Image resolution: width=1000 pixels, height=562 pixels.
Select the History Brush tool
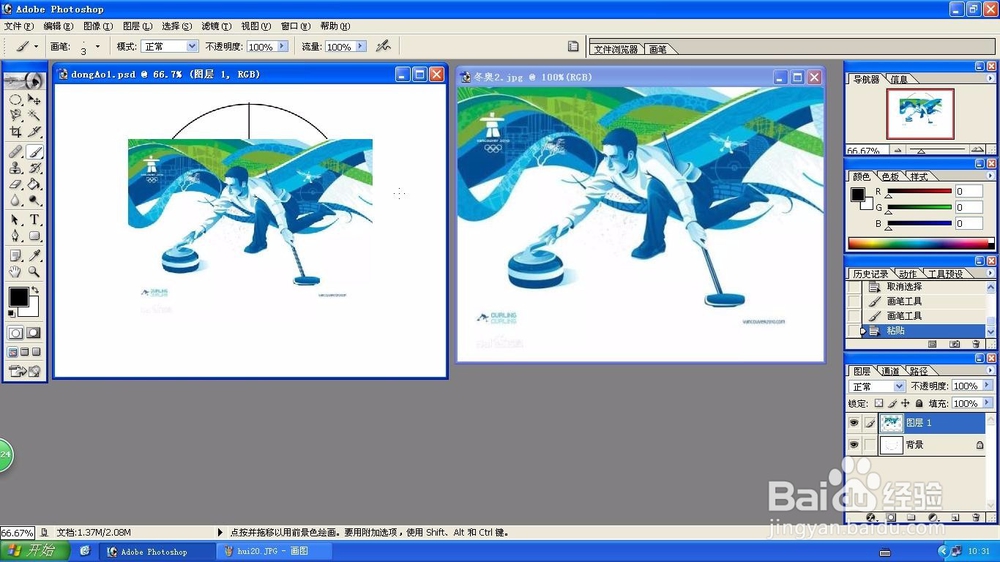pyautogui.click(x=34, y=168)
